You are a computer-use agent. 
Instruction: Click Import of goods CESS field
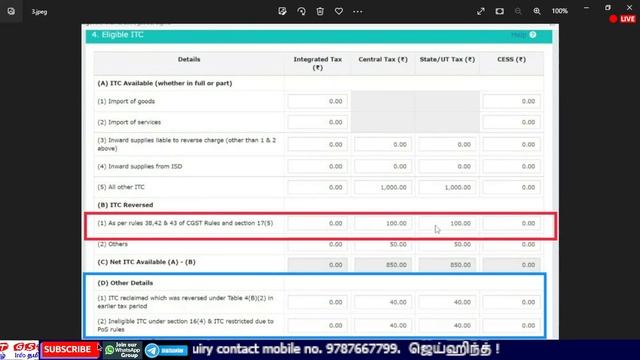click(x=511, y=101)
